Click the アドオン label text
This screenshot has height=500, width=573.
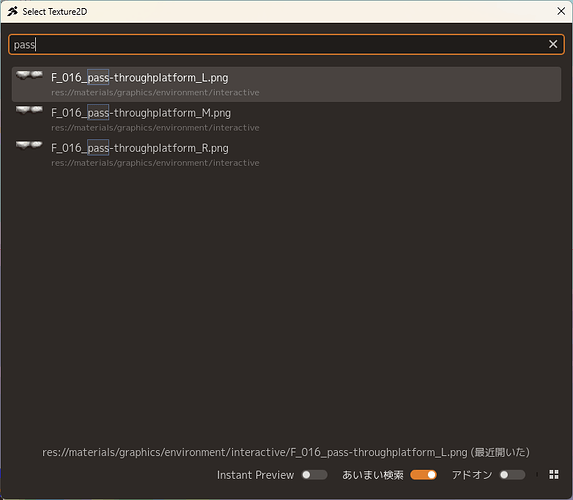coord(472,475)
